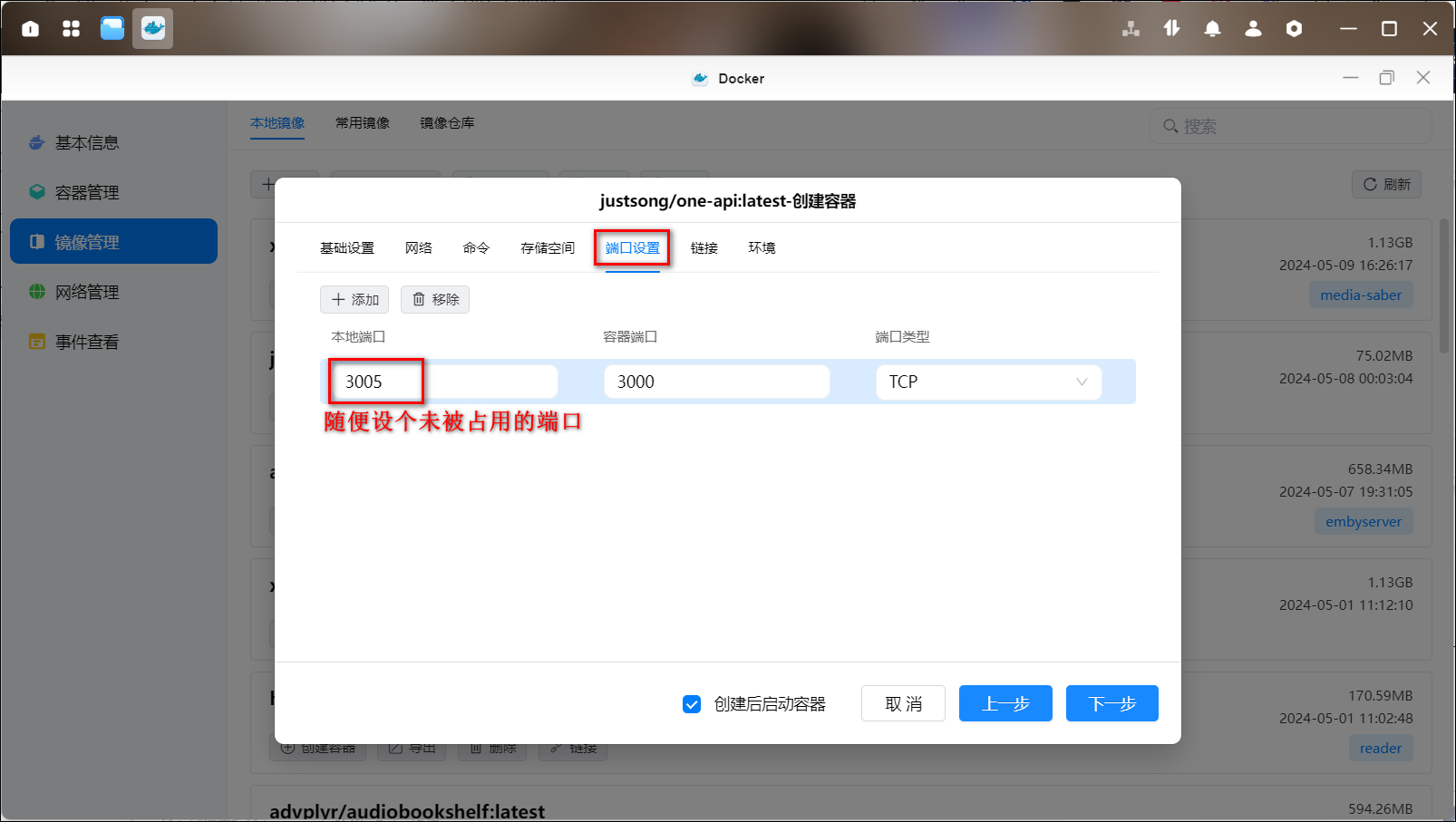Open the Docker app icon in top bar

point(152,29)
